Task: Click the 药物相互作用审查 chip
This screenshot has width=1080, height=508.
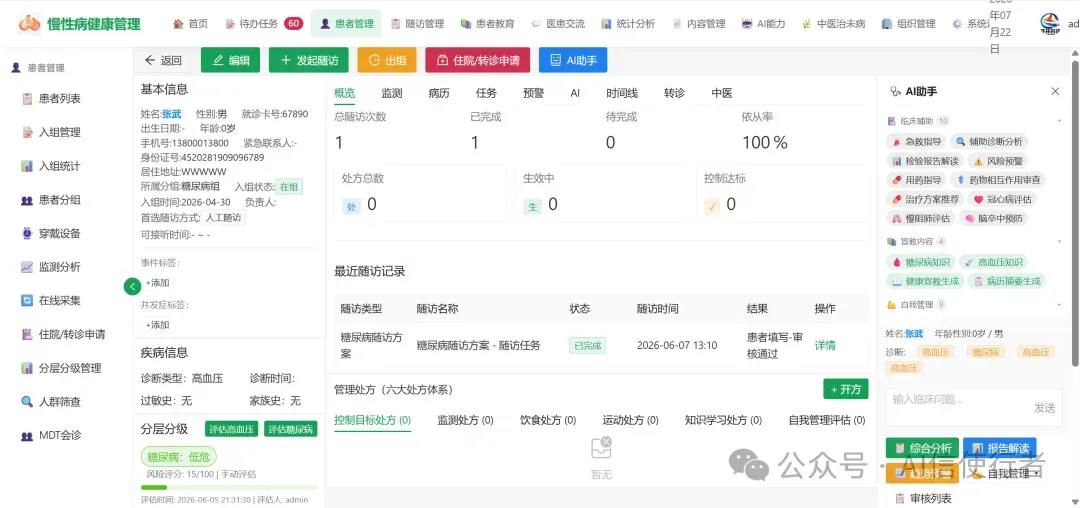Action: 998,180
